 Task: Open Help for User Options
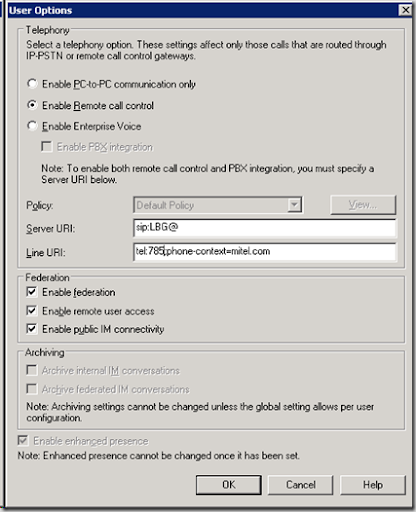[x=373, y=485]
